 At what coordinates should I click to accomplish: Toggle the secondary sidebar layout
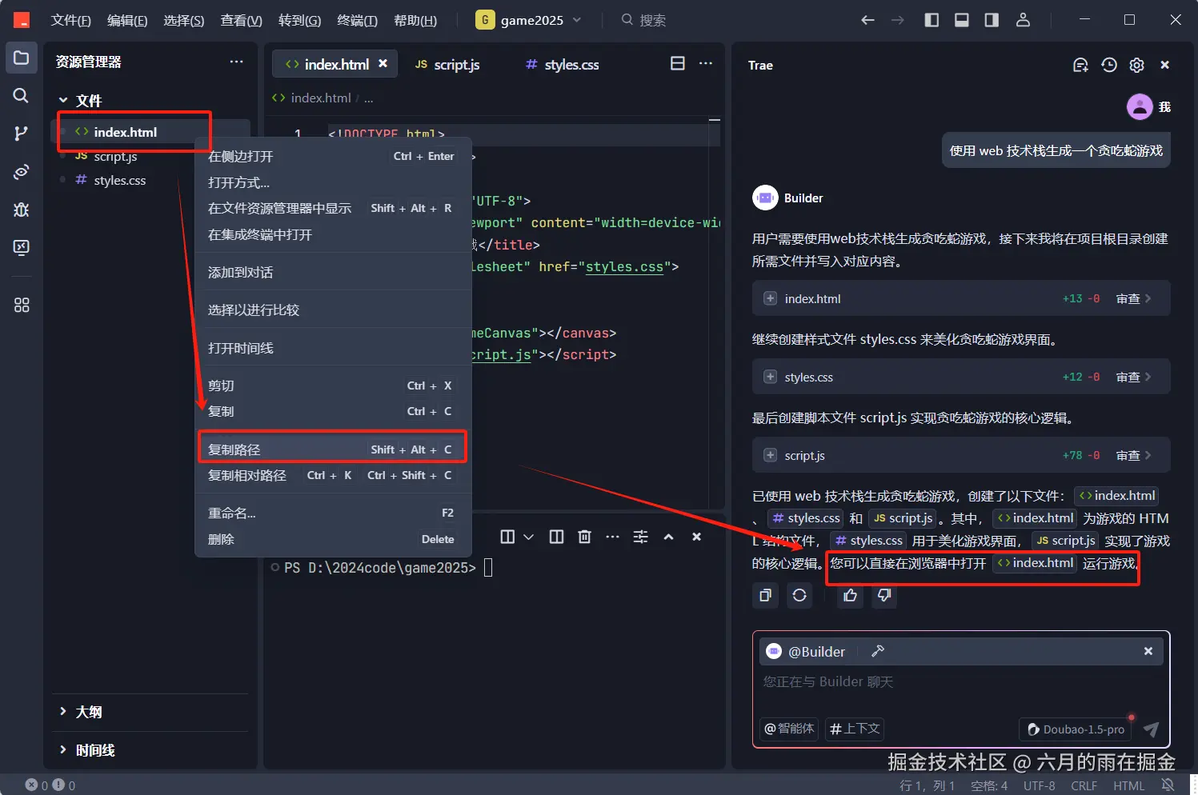[x=992, y=20]
